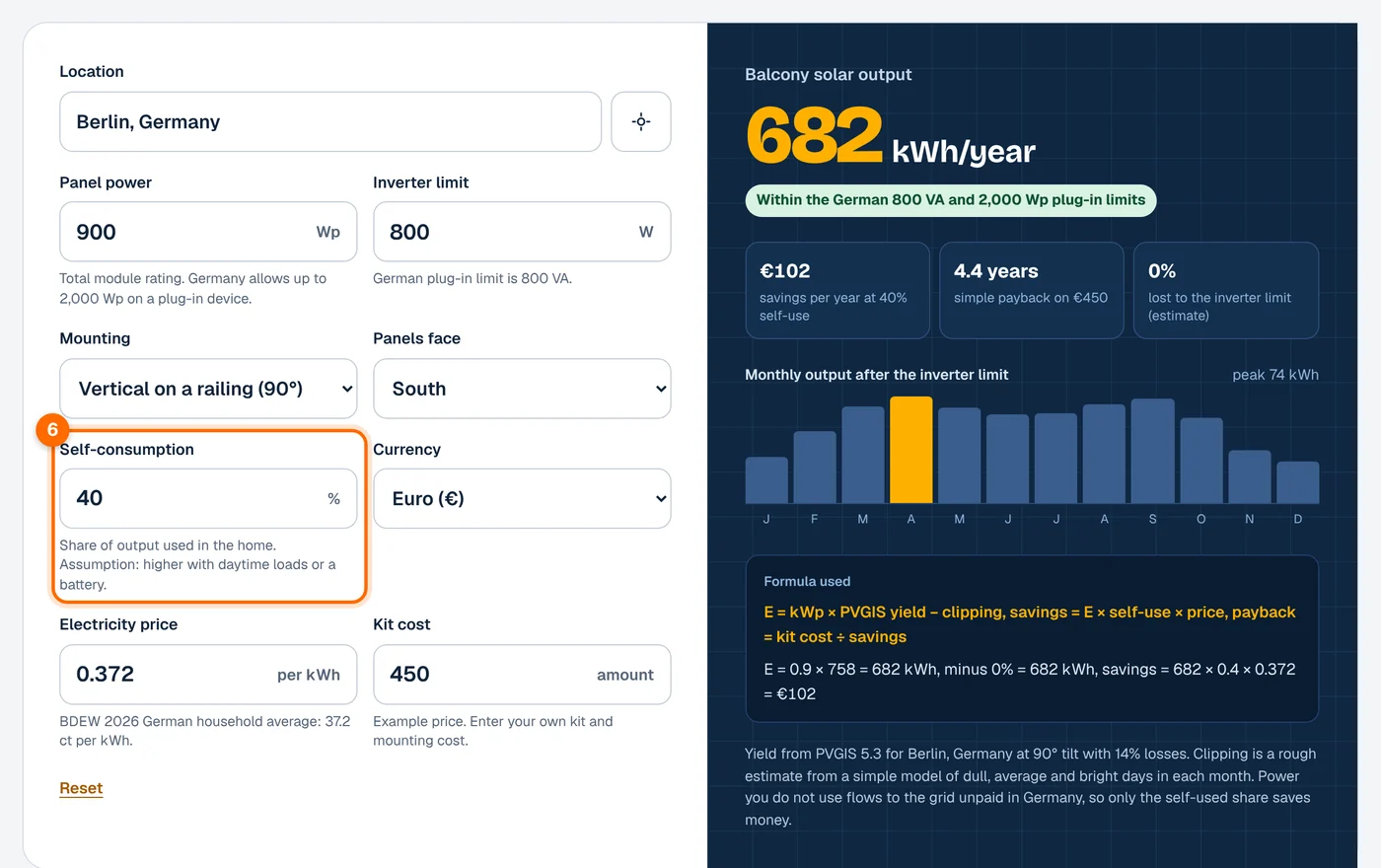Focus the Panel power field
The image size is (1381, 868).
(x=208, y=232)
